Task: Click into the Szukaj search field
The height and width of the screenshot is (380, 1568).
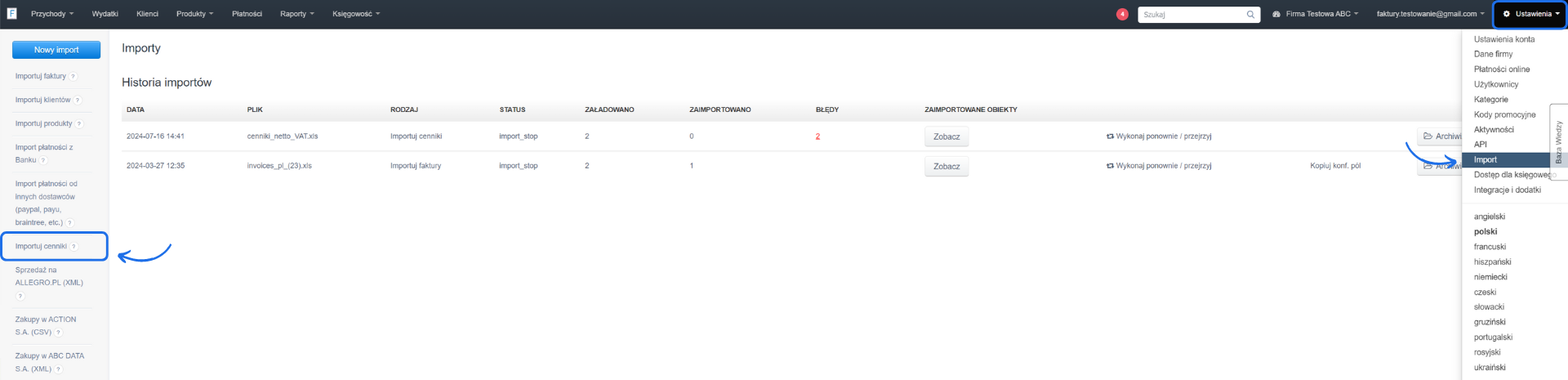Action: pyautogui.click(x=1192, y=15)
